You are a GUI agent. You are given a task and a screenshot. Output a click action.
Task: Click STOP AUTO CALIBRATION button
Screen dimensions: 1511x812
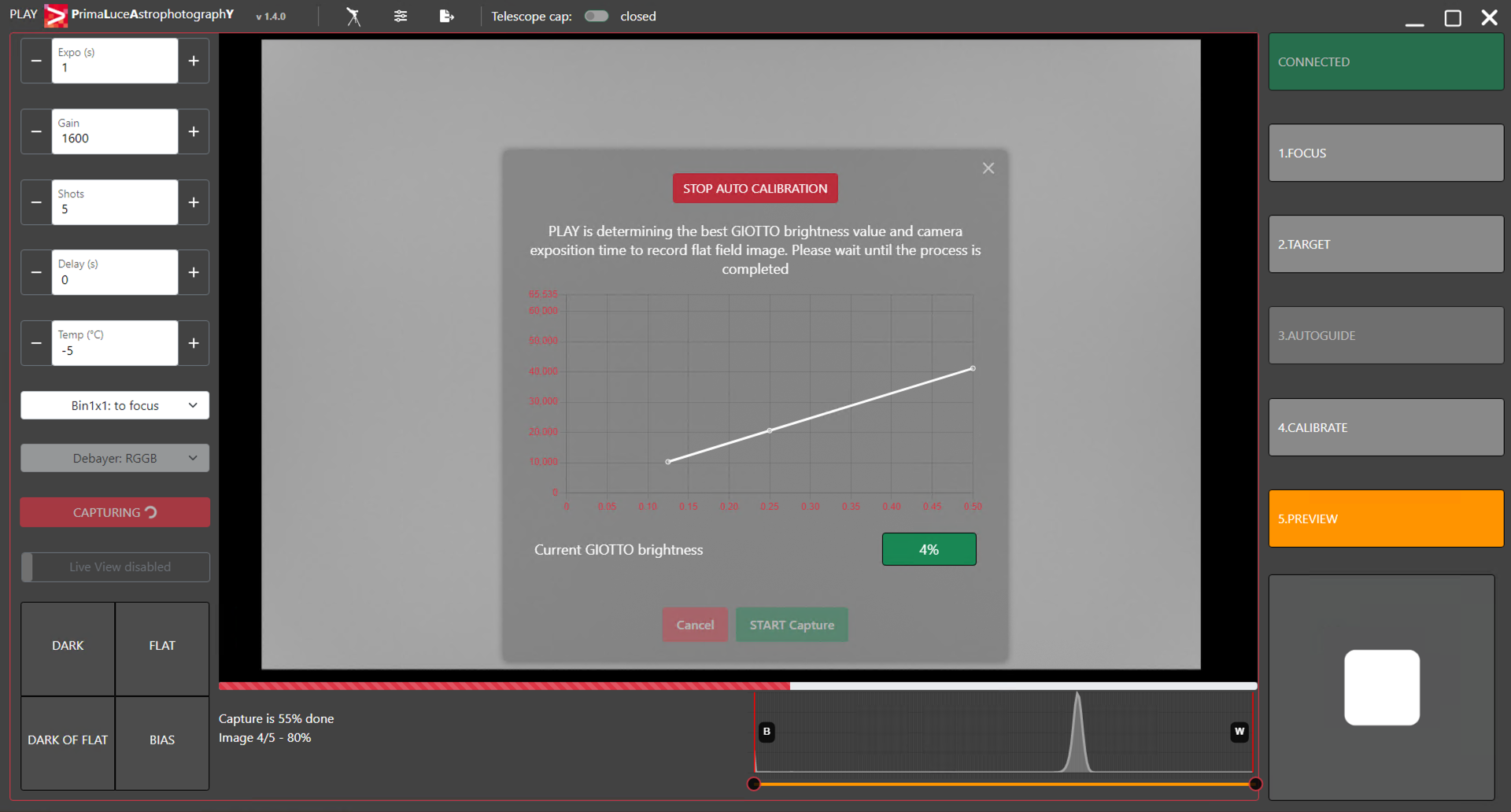755,188
